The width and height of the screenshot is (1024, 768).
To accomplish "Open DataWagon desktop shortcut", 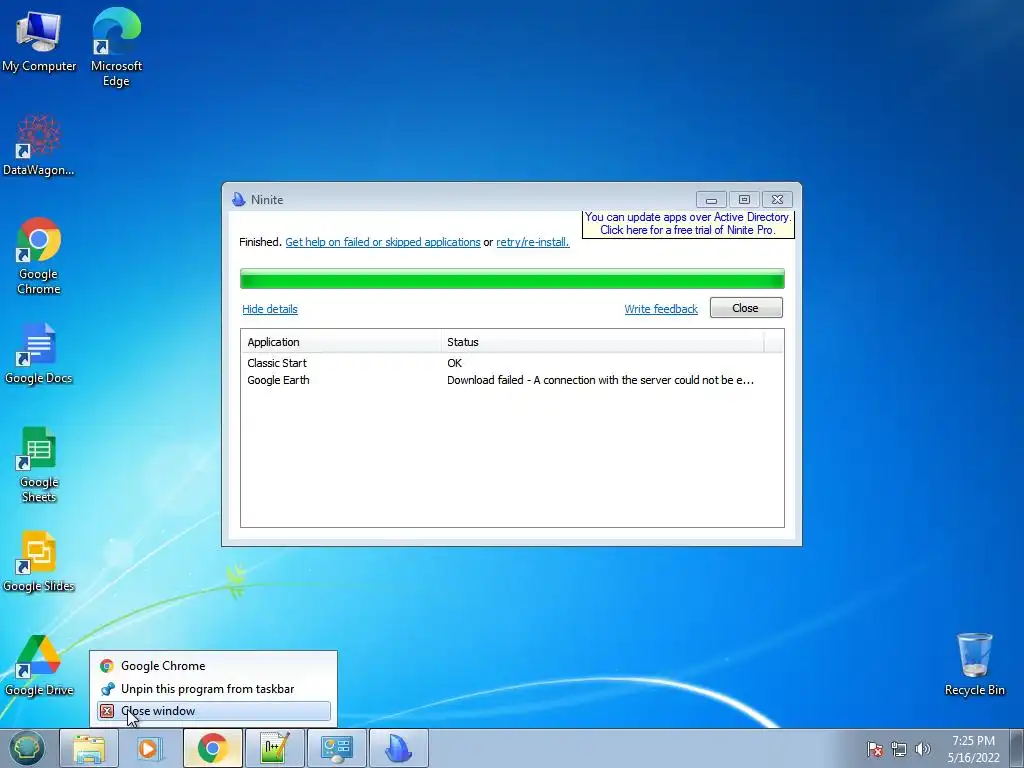I will [39, 145].
